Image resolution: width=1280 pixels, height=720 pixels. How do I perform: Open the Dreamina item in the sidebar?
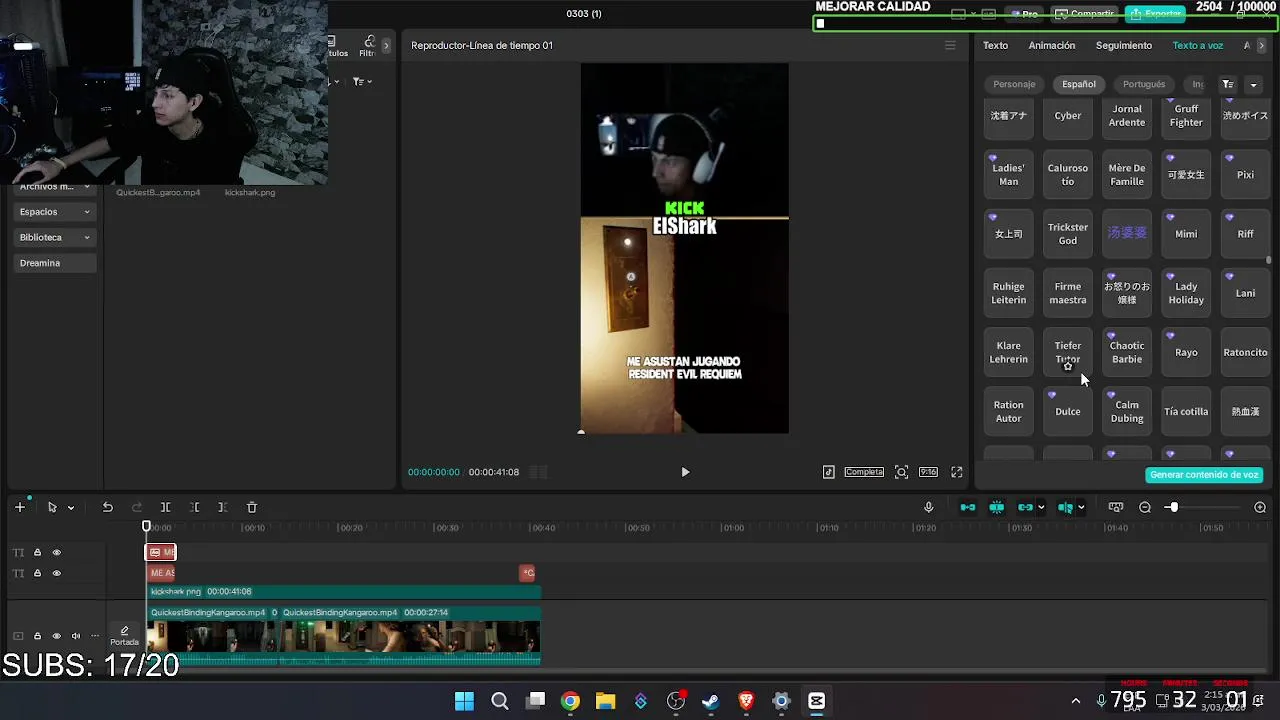click(x=55, y=263)
